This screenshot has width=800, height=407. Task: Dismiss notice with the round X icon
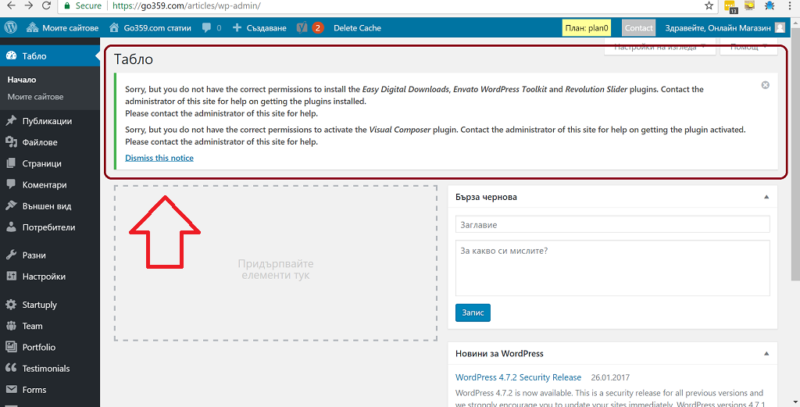click(765, 85)
